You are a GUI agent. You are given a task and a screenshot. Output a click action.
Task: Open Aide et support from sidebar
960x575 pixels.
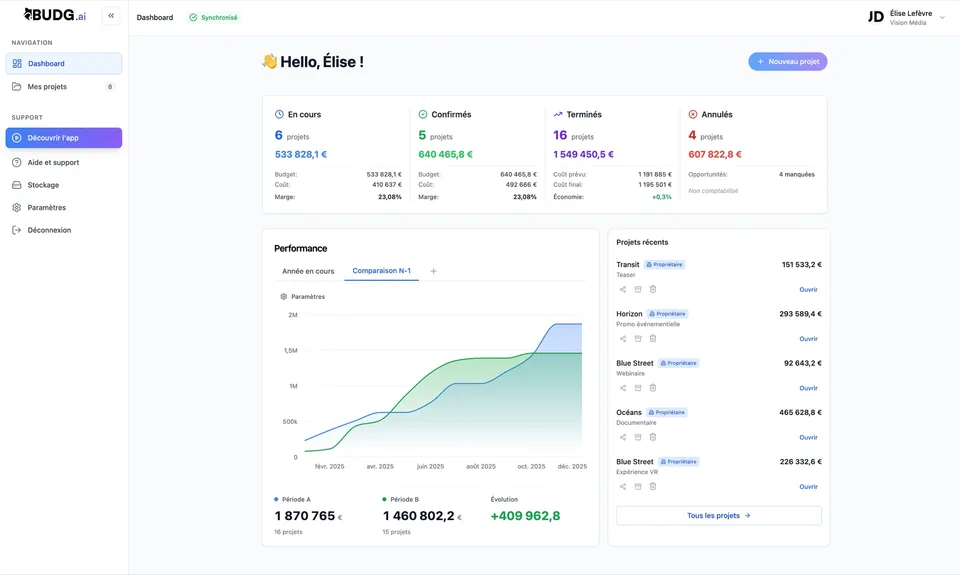[53, 162]
